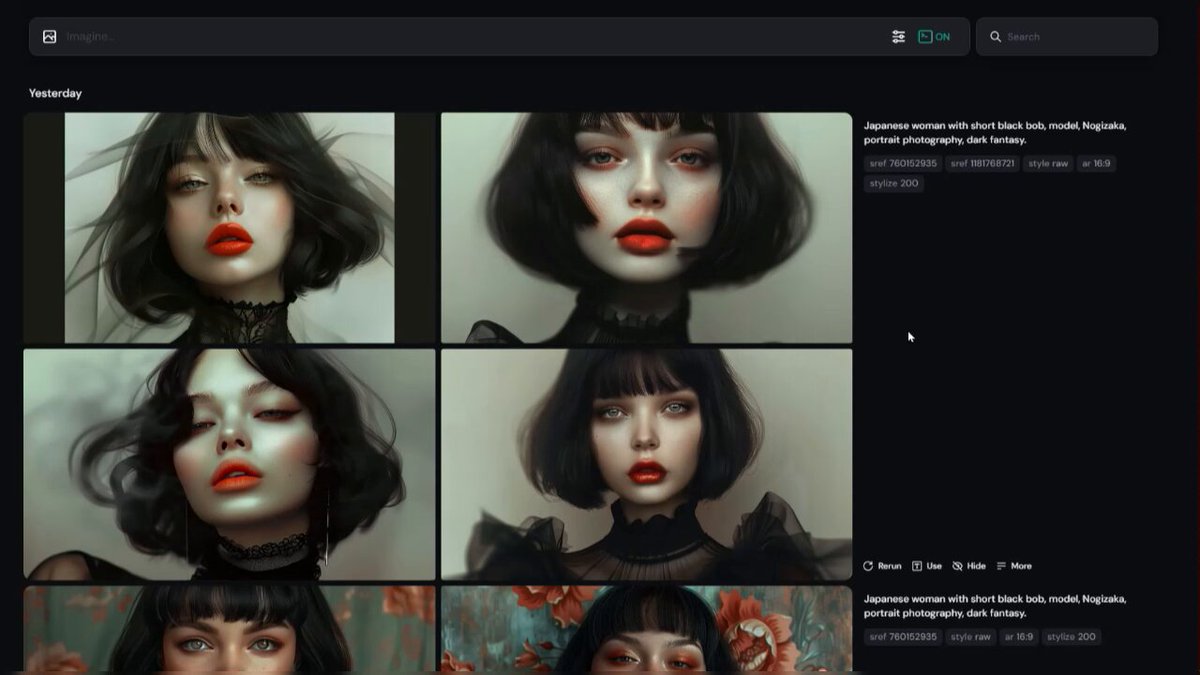
Task: Click the sref 760152935 tag in first prompt
Action: click(903, 164)
